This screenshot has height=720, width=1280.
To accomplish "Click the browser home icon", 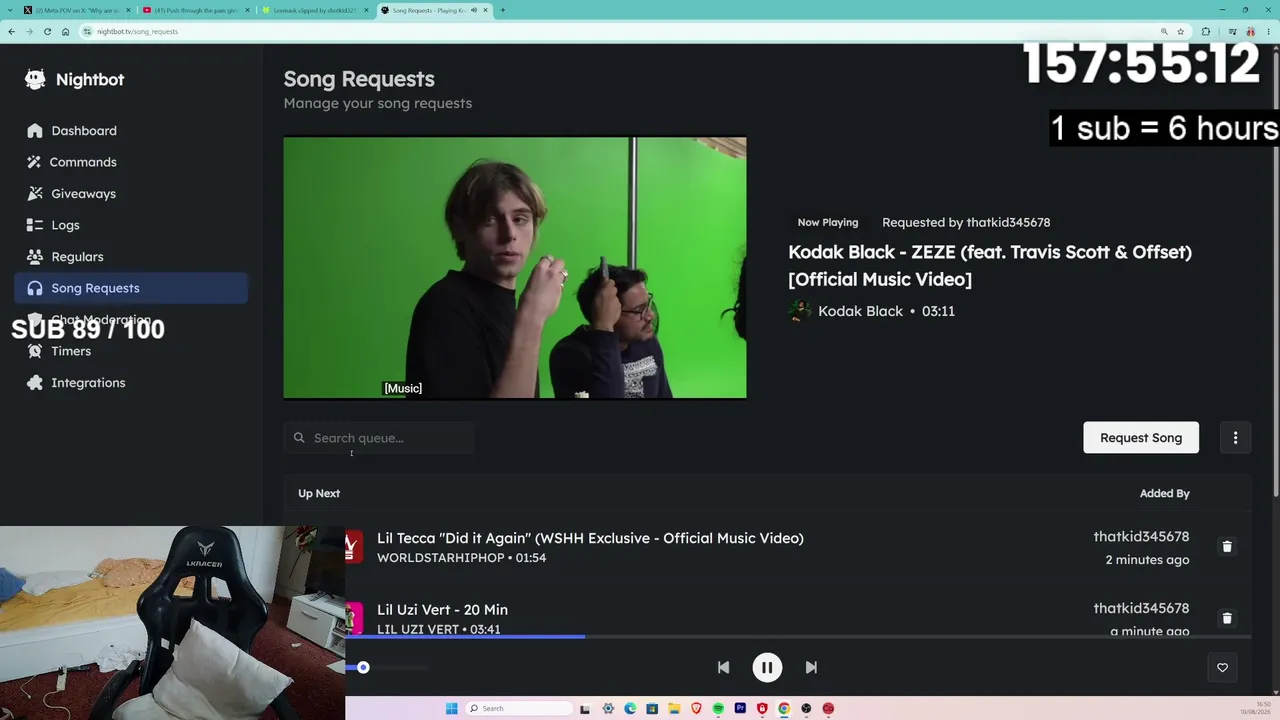I will 65,31.
